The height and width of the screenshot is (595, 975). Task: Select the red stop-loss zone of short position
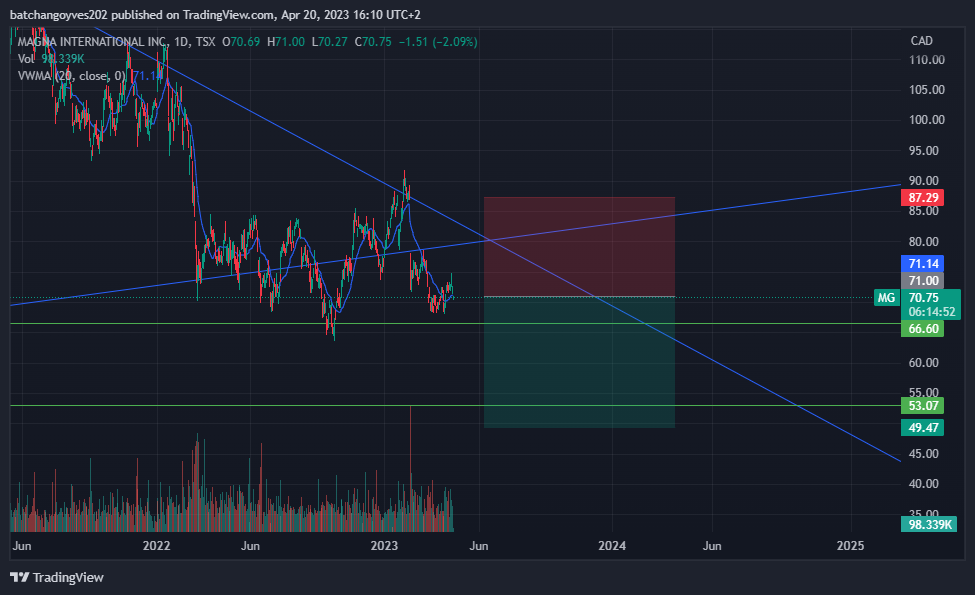(580, 247)
